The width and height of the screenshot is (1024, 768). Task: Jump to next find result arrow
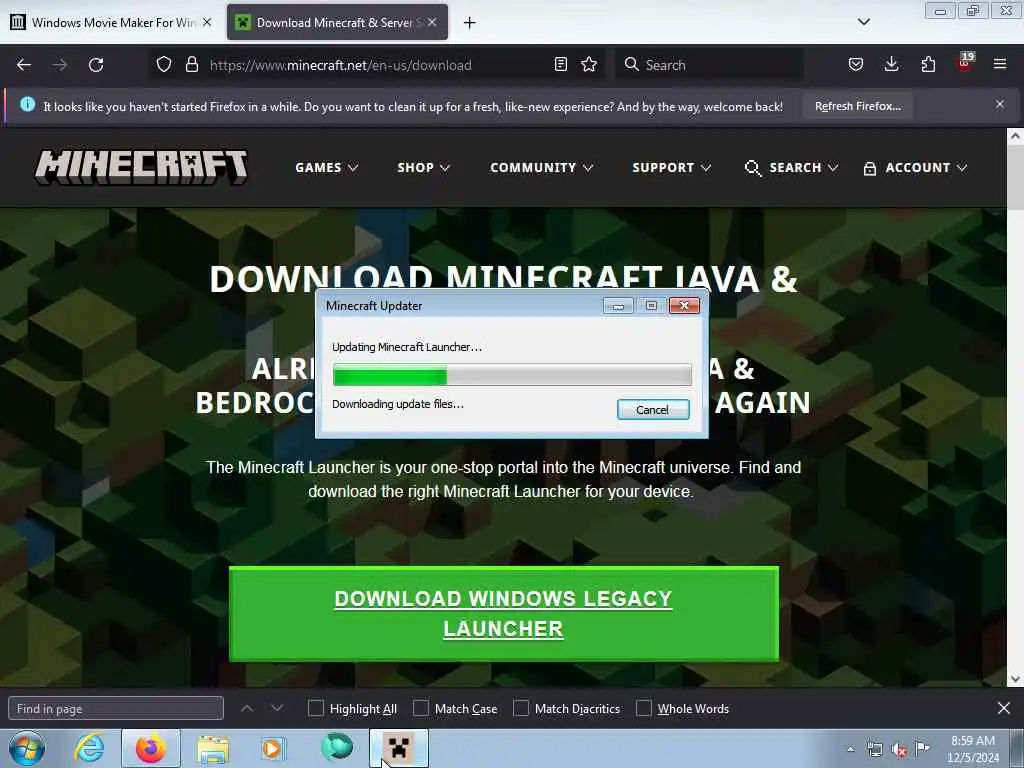(277, 708)
